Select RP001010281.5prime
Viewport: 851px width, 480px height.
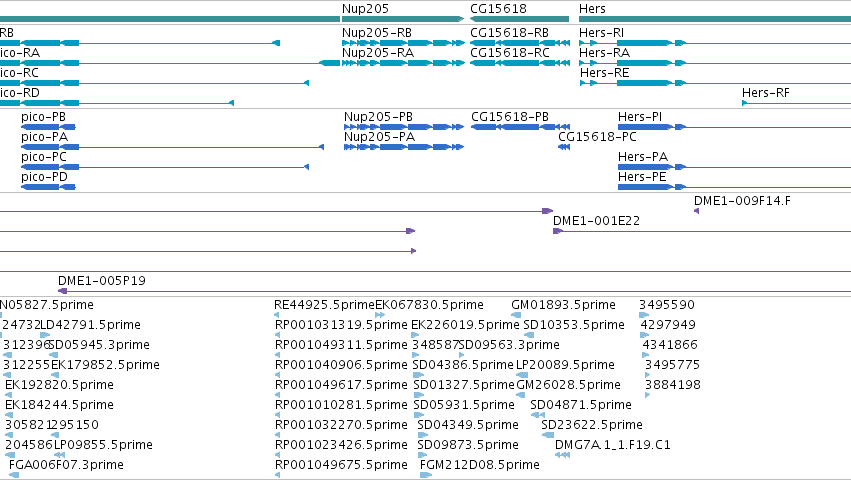pyautogui.click(x=341, y=405)
